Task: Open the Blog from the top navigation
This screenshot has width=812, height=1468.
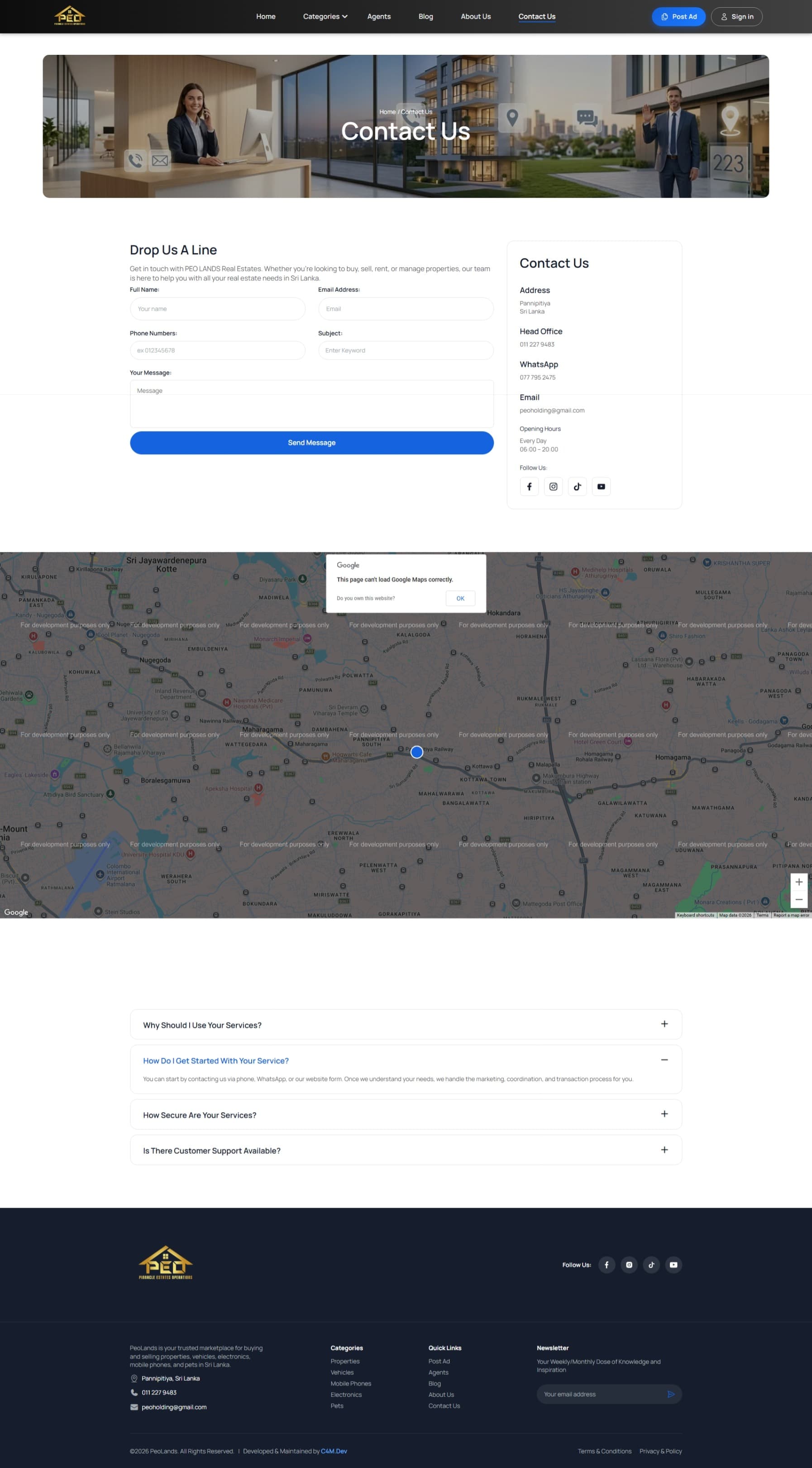Action: (x=425, y=16)
